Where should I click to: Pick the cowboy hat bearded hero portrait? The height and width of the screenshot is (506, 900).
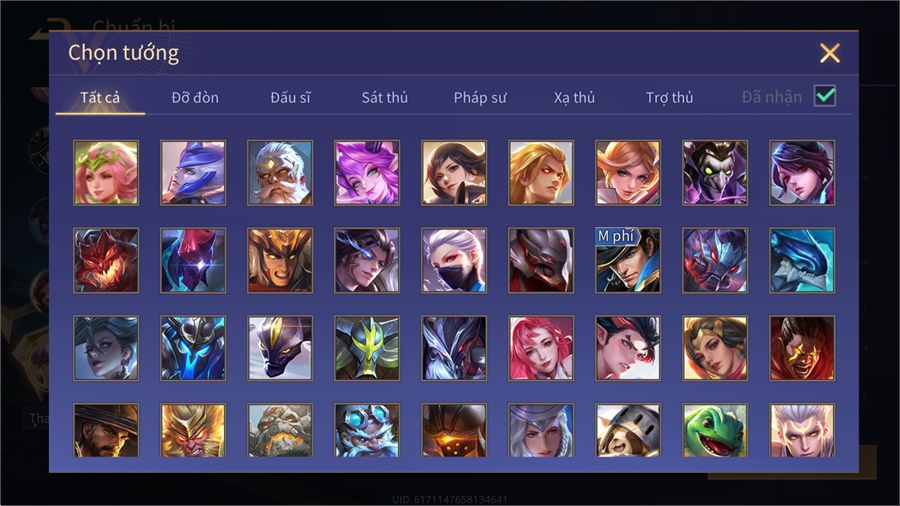pyautogui.click(x=106, y=430)
